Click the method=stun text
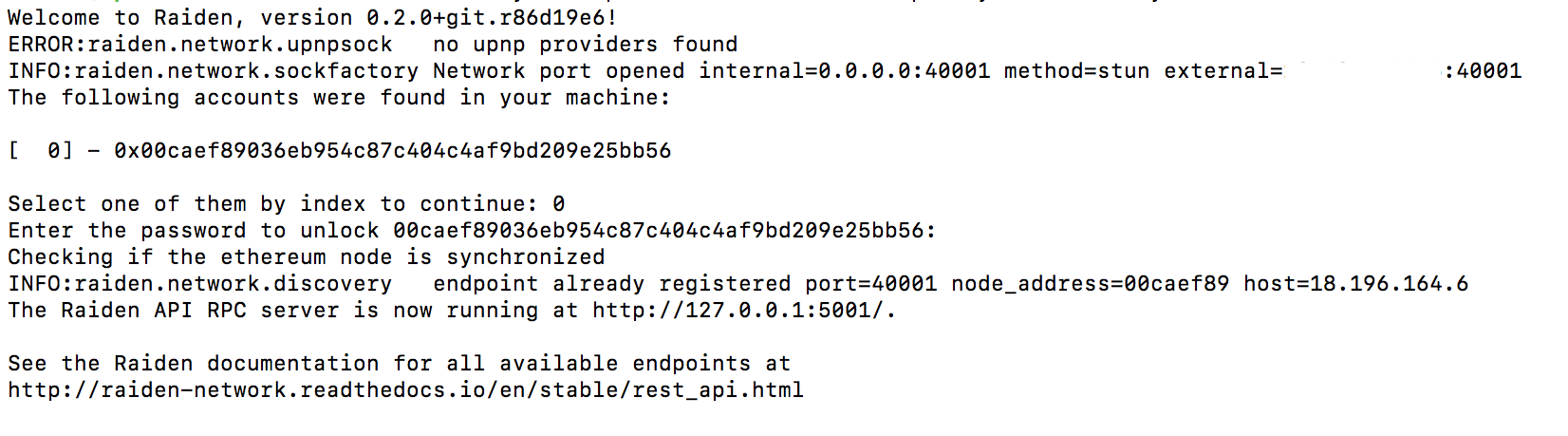This screenshot has width=1568, height=436. pos(1076,70)
